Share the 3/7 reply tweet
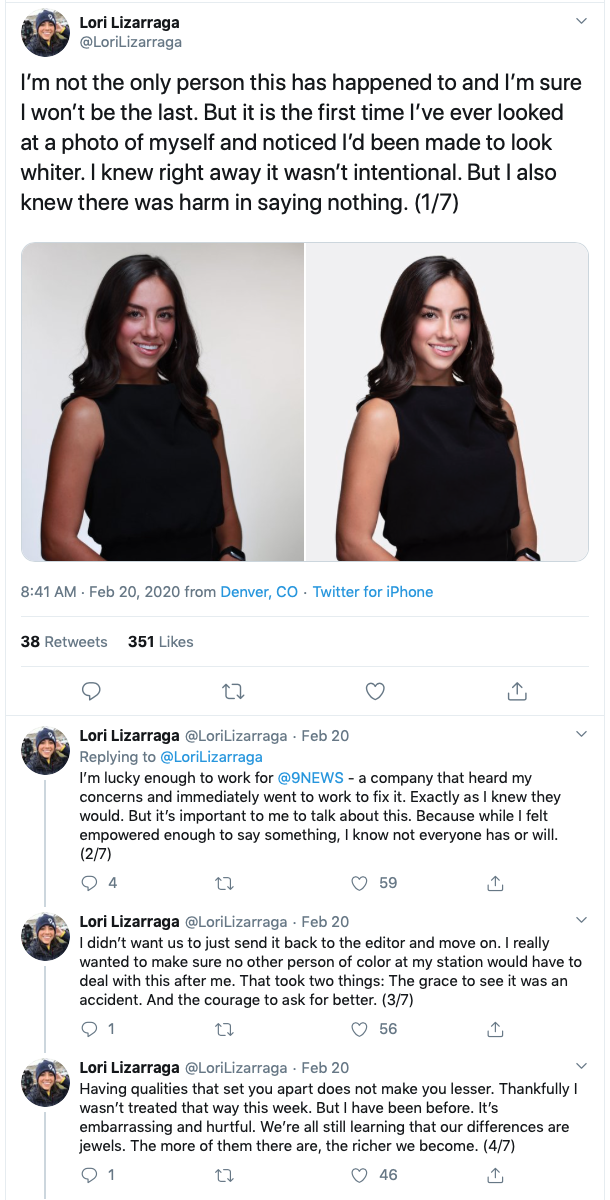Screen dimensions: 610x1200 point(494,1029)
